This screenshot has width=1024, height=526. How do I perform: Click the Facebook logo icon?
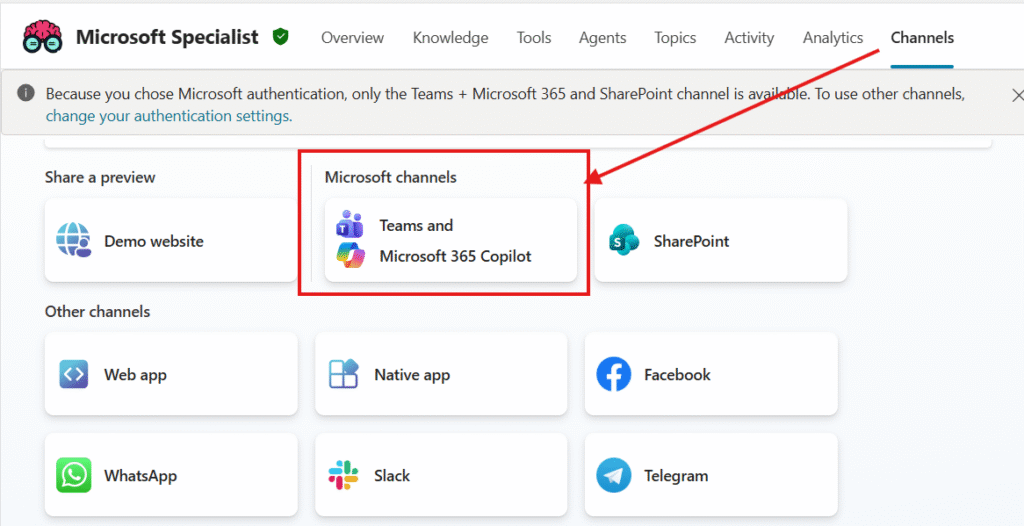point(614,375)
